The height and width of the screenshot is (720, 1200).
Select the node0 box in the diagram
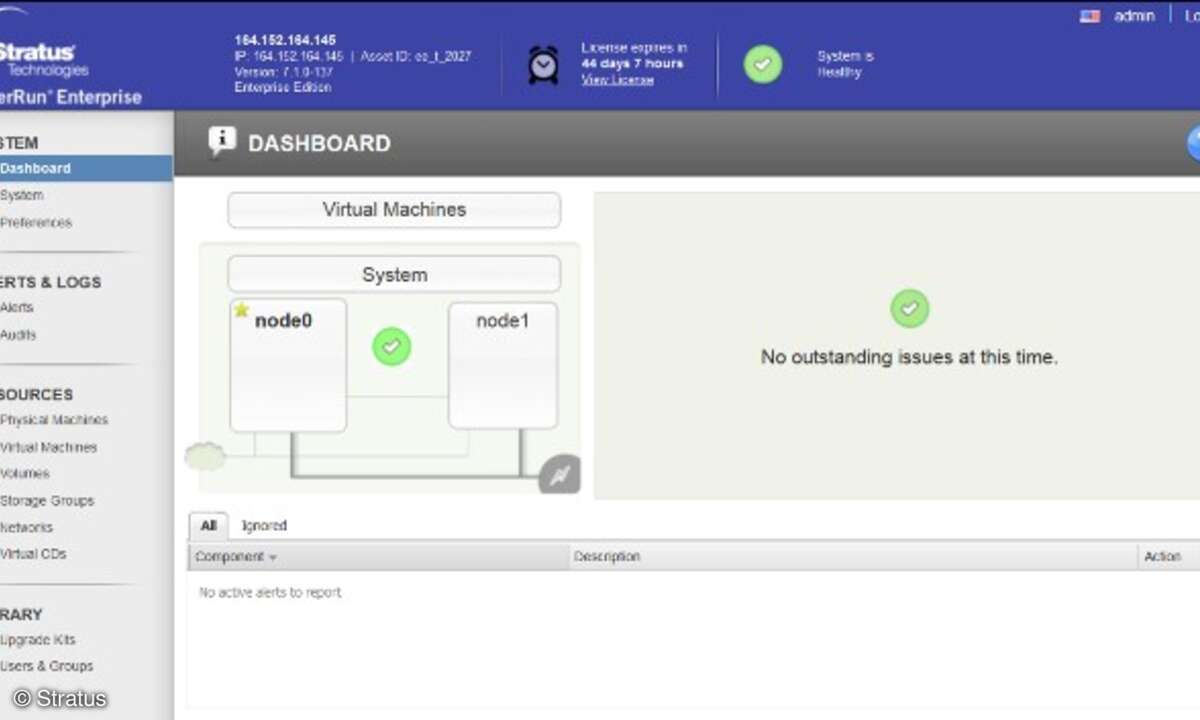288,365
